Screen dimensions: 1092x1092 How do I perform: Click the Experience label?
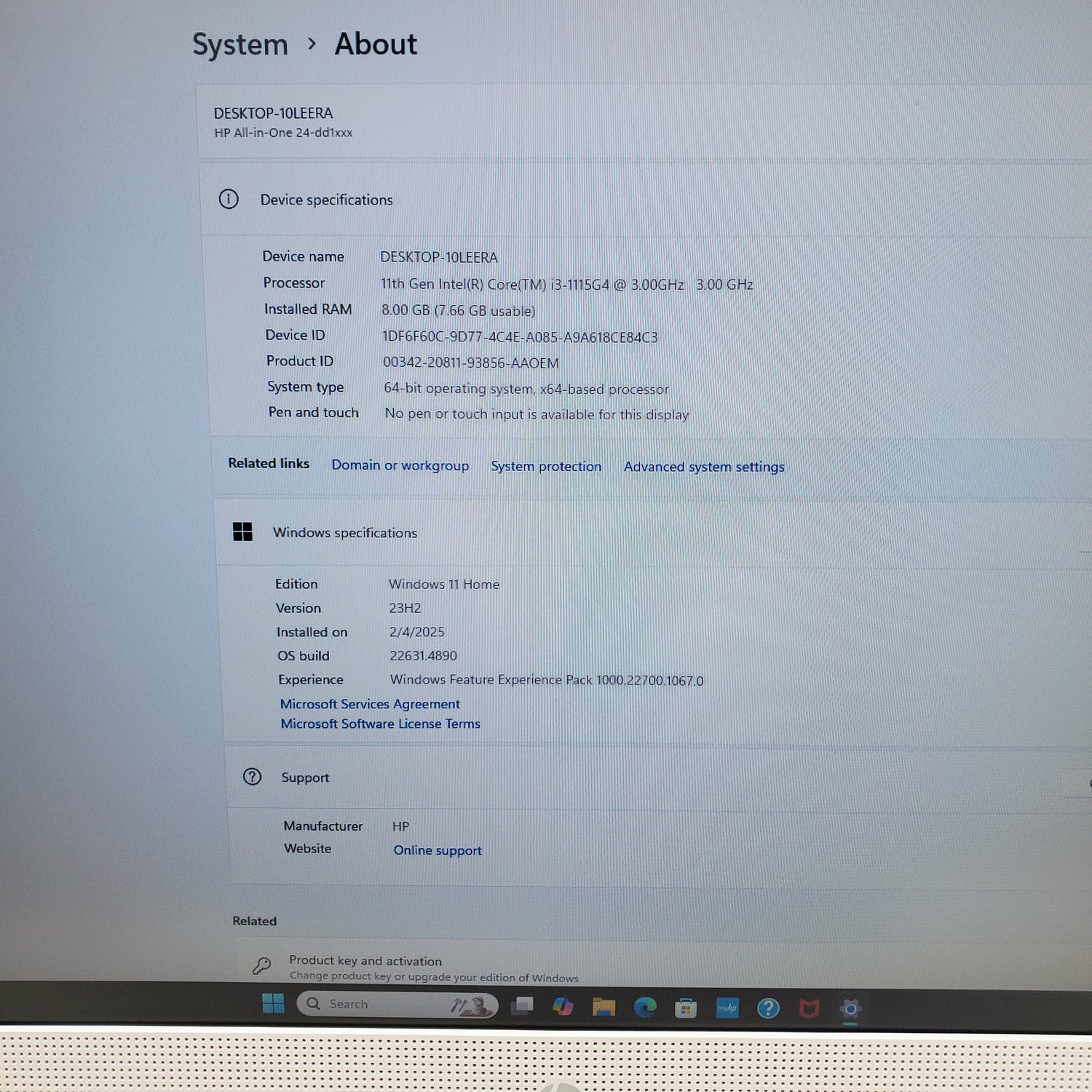(x=311, y=679)
